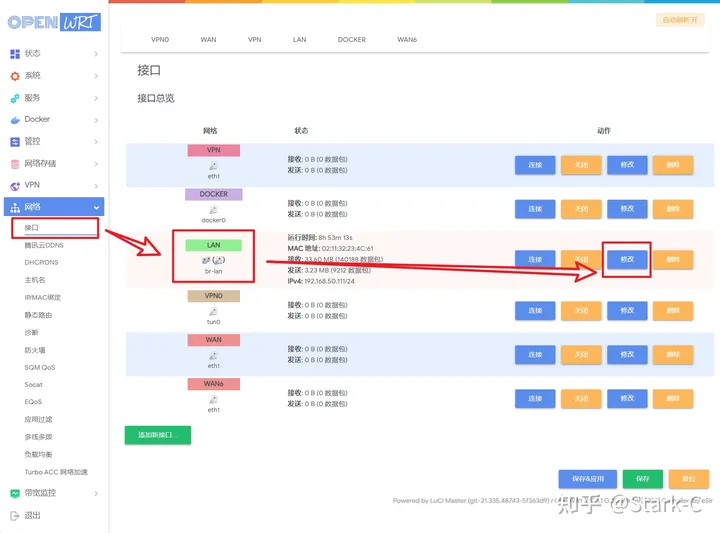Image resolution: width=720 pixels, height=533 pixels.
Task: Click the eth1 device icon under the WAN6 badge
Action: coord(214,399)
